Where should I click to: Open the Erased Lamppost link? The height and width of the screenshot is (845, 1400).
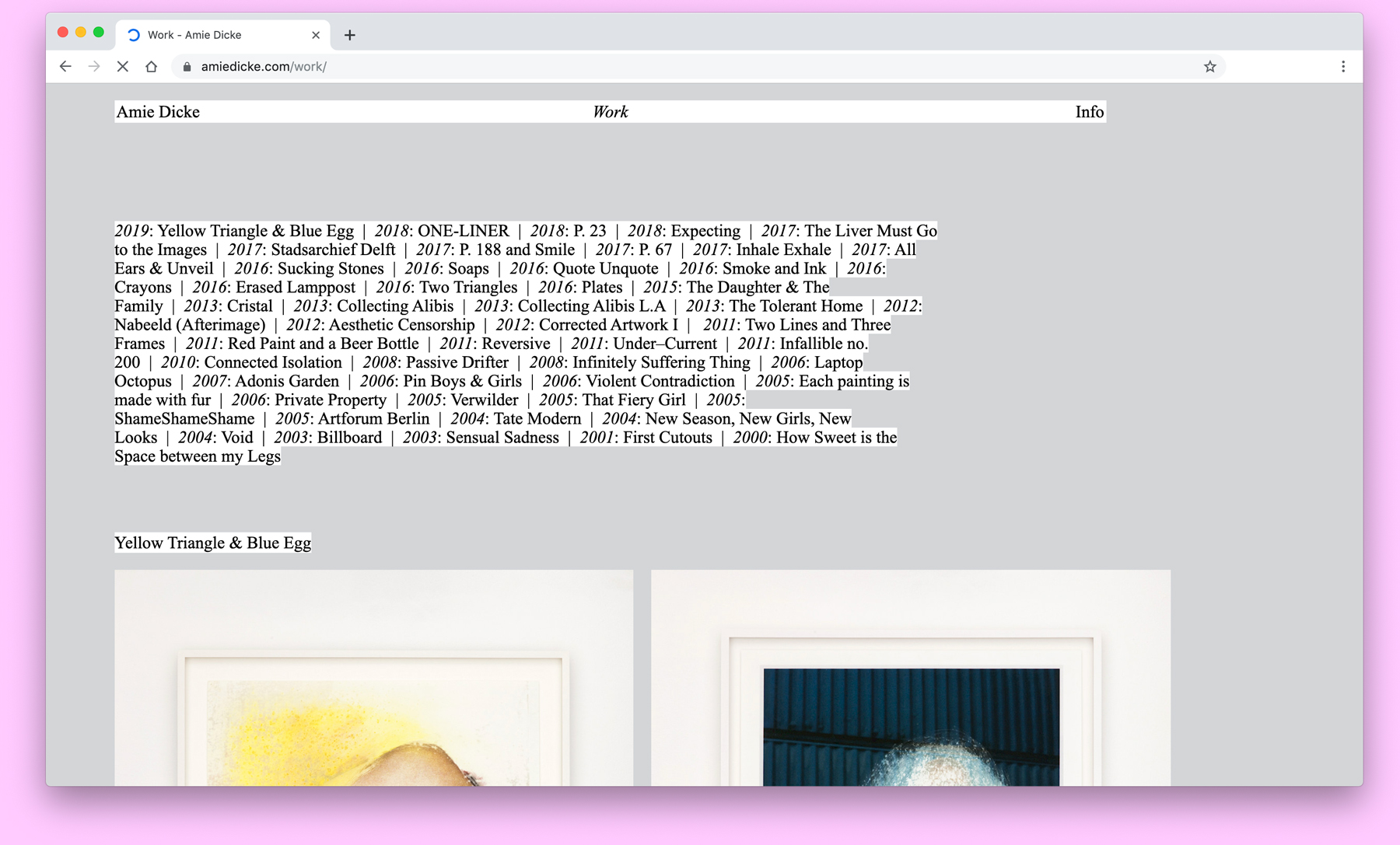296,287
